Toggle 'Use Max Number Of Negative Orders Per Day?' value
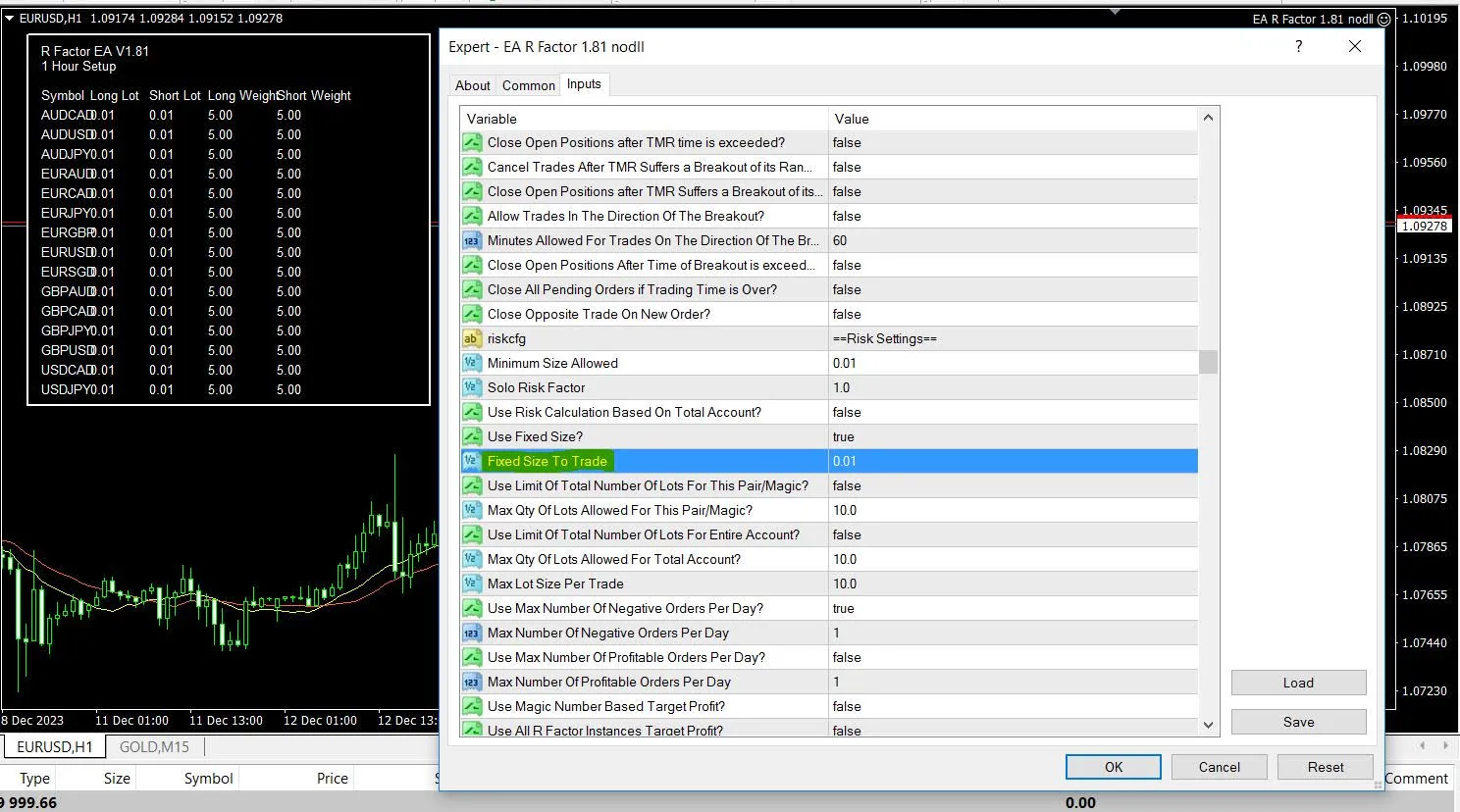The height and width of the screenshot is (812, 1460). (1011, 608)
